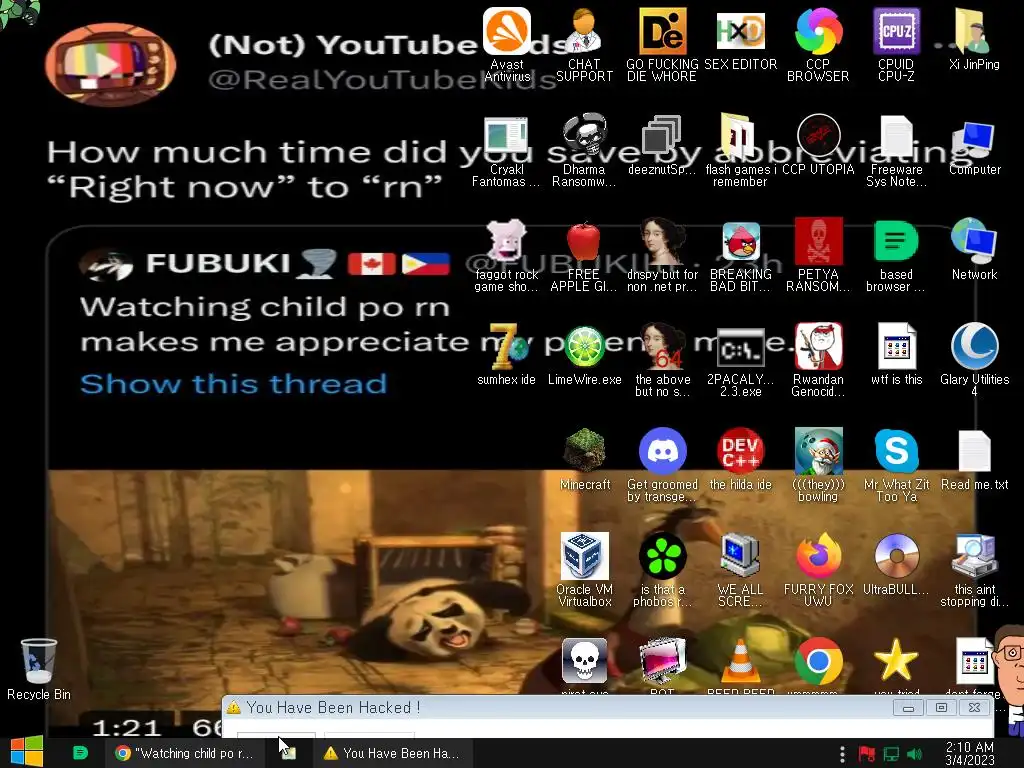The height and width of the screenshot is (768, 1024).
Task: Select the PETYA RANSOM... red skull icon
Action: click(818, 256)
